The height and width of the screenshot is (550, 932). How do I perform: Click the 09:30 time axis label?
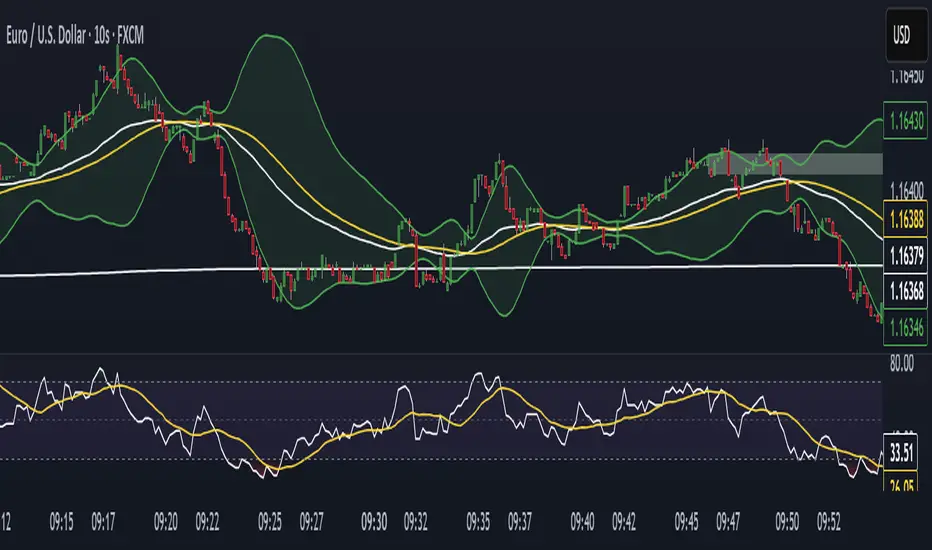(x=374, y=521)
